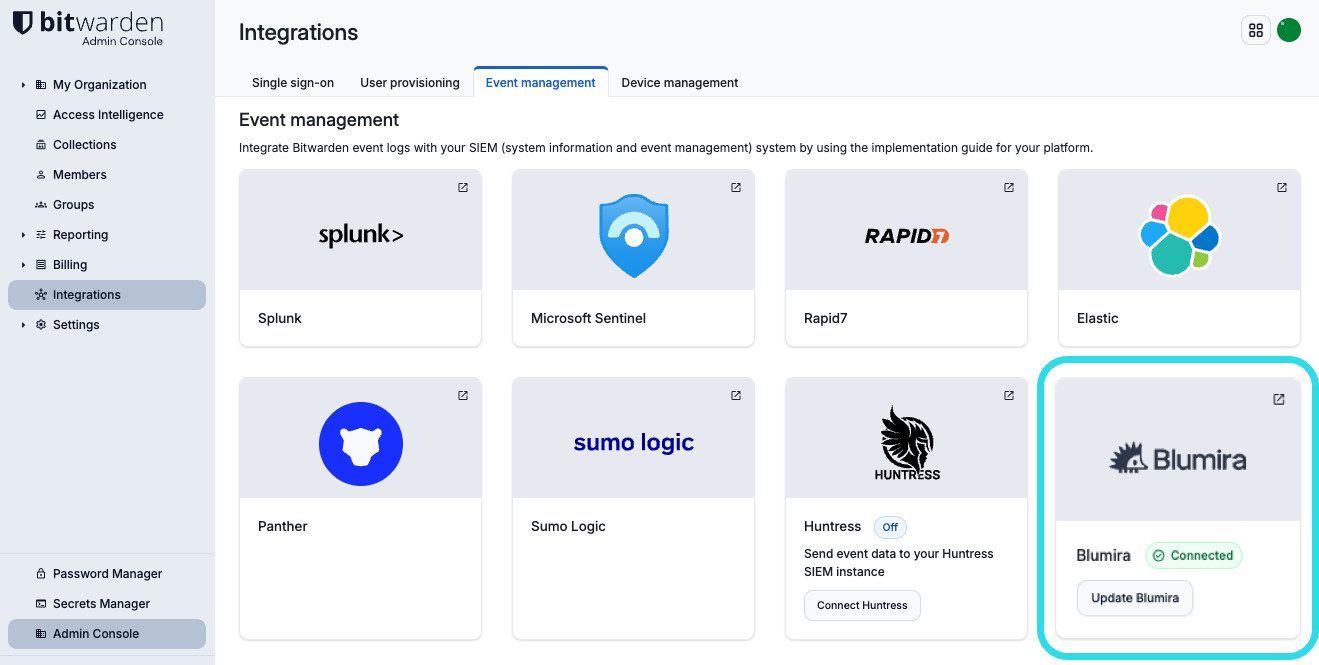Click the Members person icon
1319x665 pixels.
click(41, 175)
